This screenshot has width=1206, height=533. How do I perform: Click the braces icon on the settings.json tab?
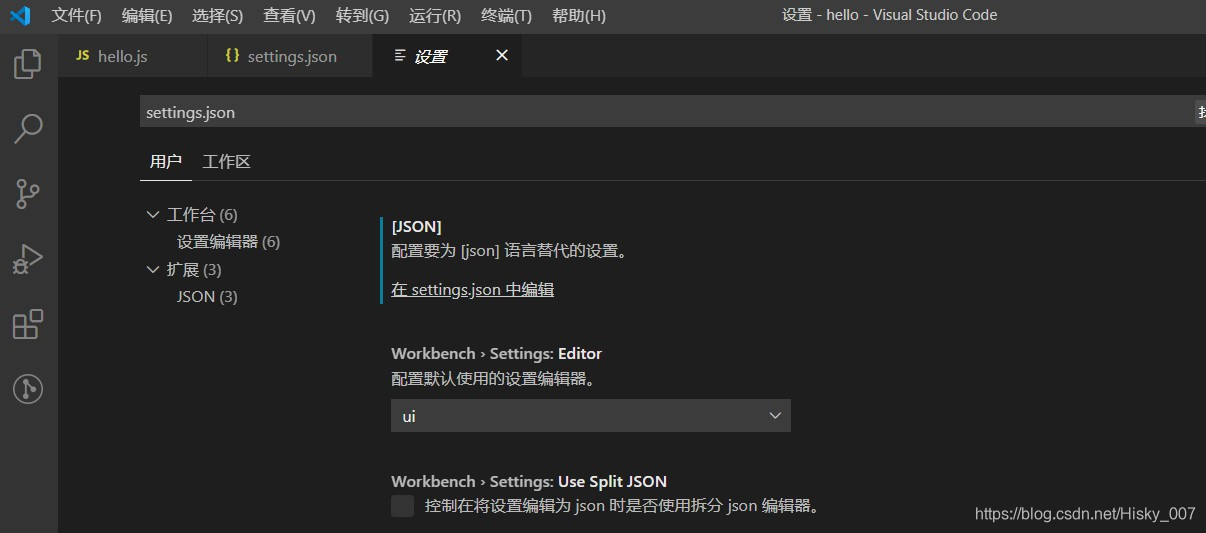click(x=232, y=56)
